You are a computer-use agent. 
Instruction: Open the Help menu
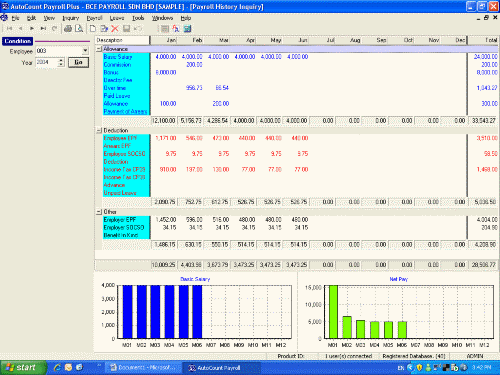point(186,18)
